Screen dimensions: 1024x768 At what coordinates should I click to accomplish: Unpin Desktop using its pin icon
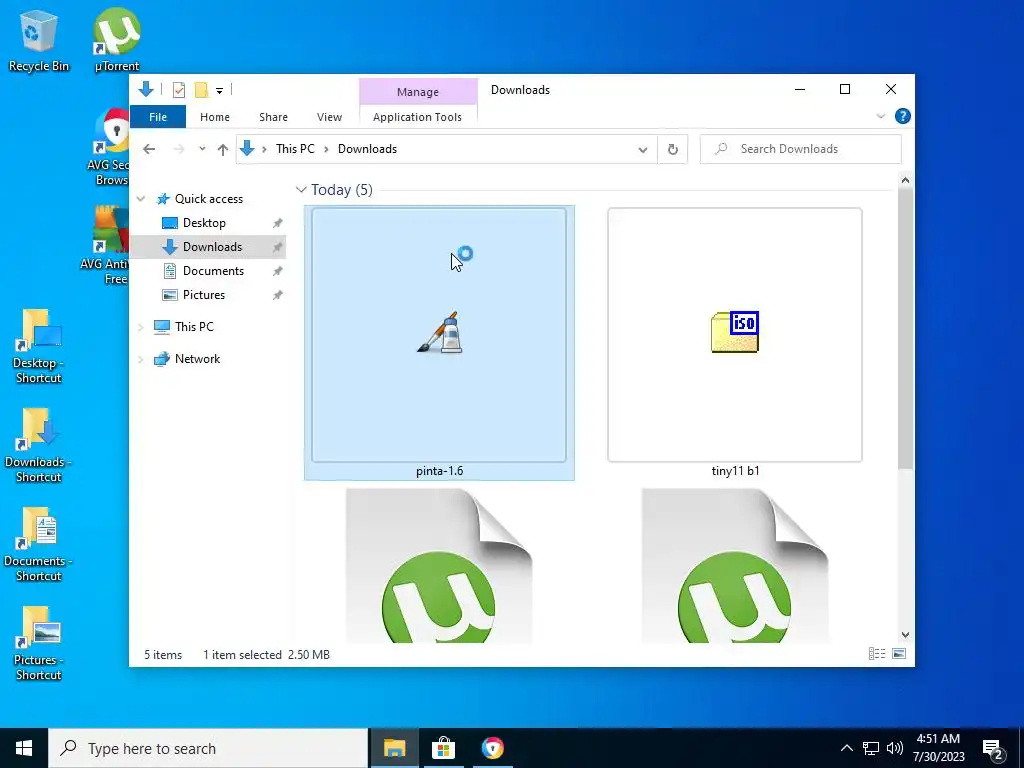(x=278, y=223)
